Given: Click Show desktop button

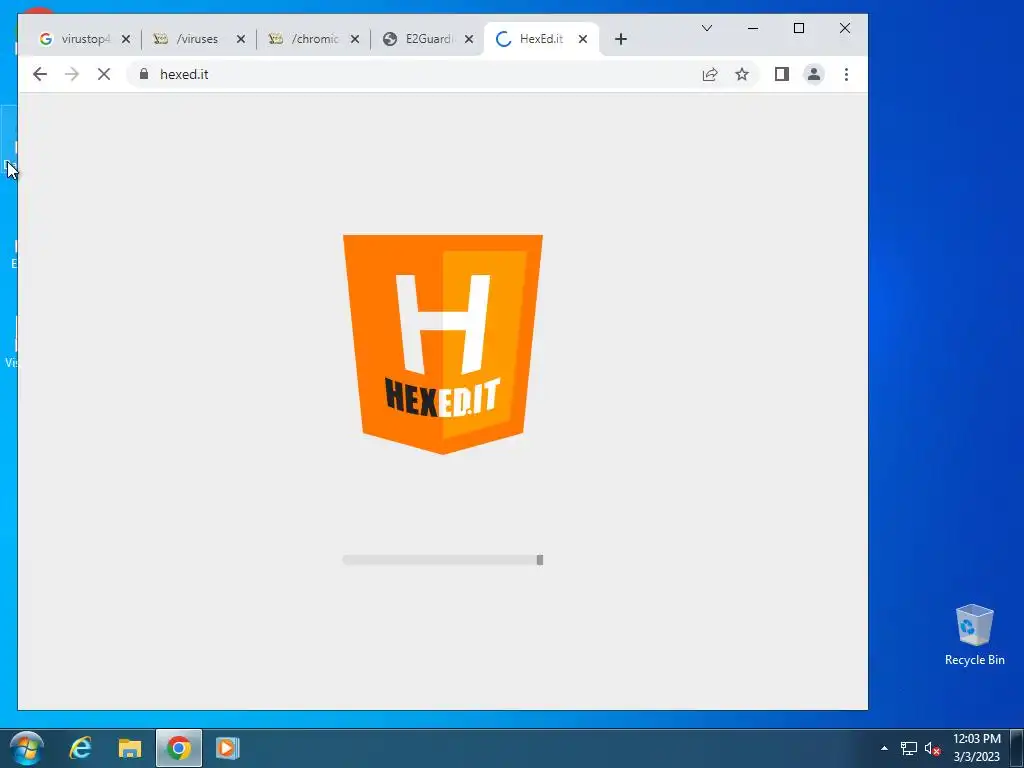Looking at the screenshot, I should pyautogui.click(x=1017, y=748).
